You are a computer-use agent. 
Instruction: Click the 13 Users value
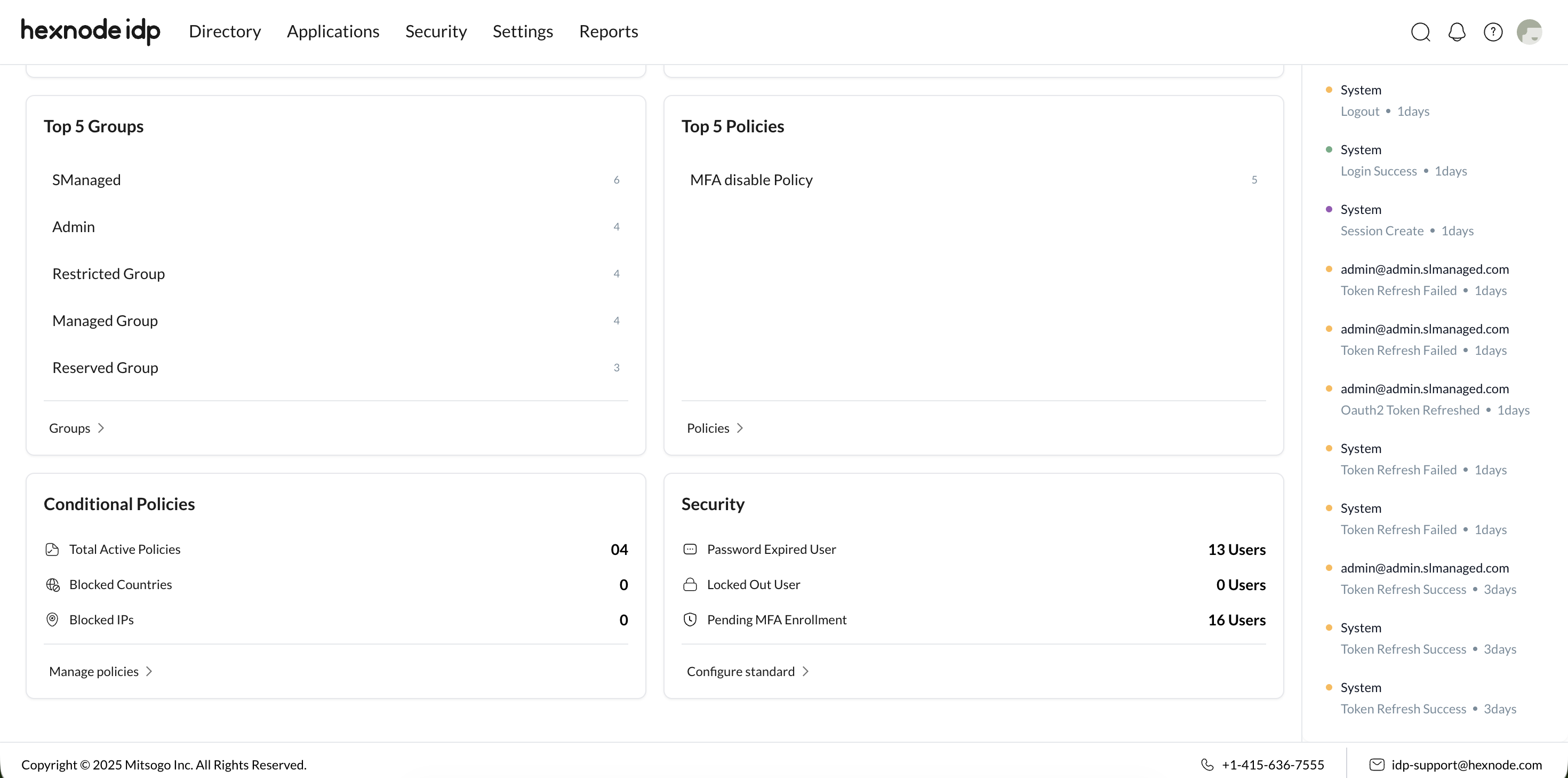[1237, 550]
